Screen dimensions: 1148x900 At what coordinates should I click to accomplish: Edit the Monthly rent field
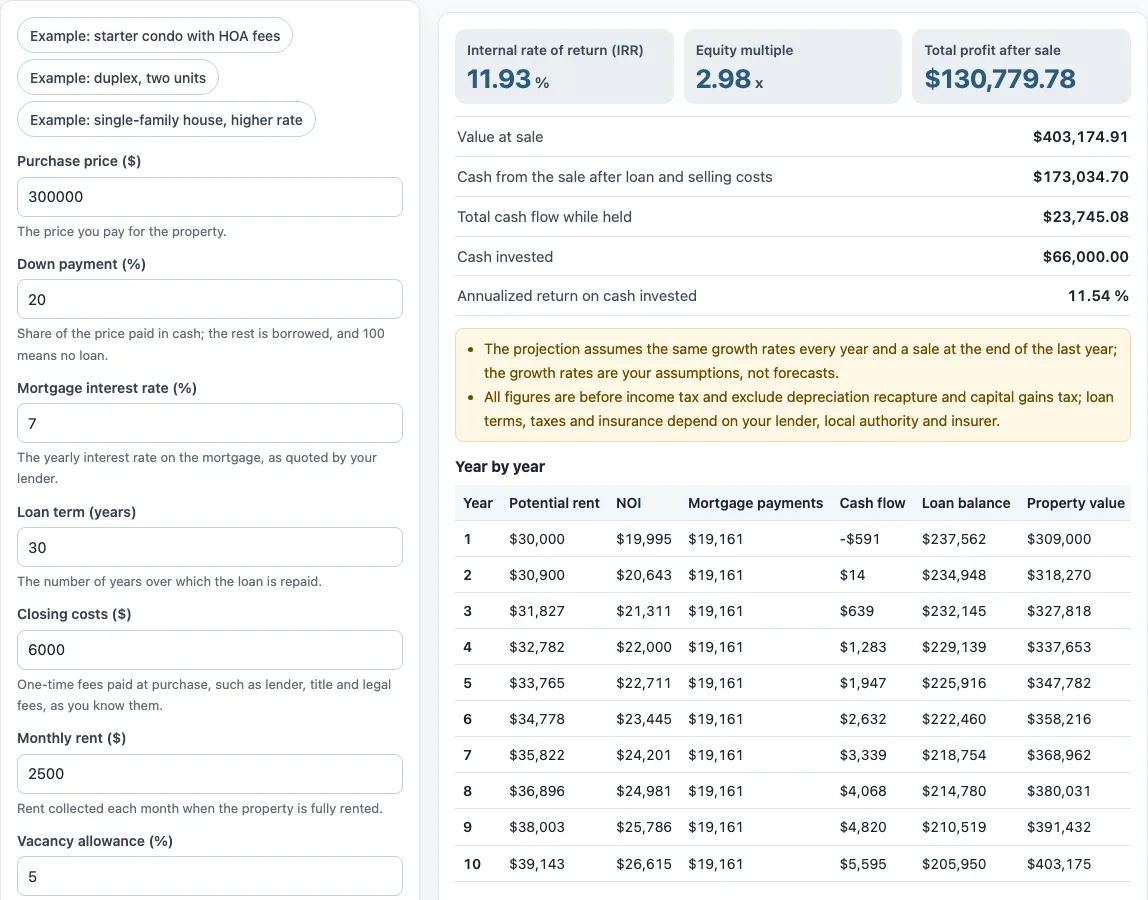pyautogui.click(x=209, y=774)
